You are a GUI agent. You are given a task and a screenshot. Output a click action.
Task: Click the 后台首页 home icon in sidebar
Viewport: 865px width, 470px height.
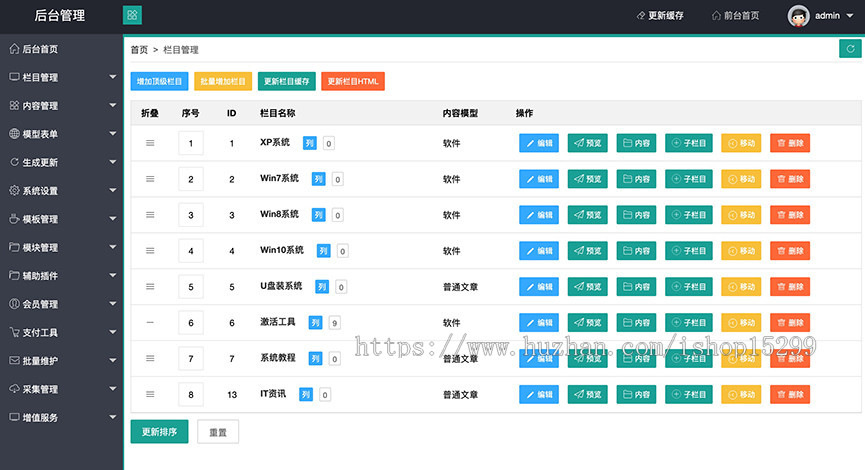[14, 49]
